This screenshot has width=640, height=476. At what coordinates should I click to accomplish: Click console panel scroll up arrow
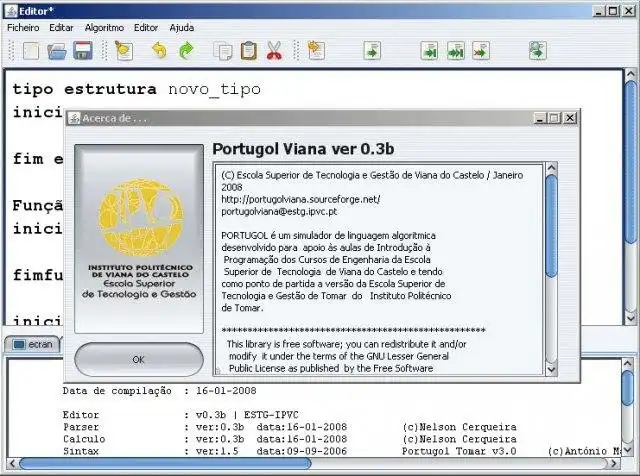628,363
